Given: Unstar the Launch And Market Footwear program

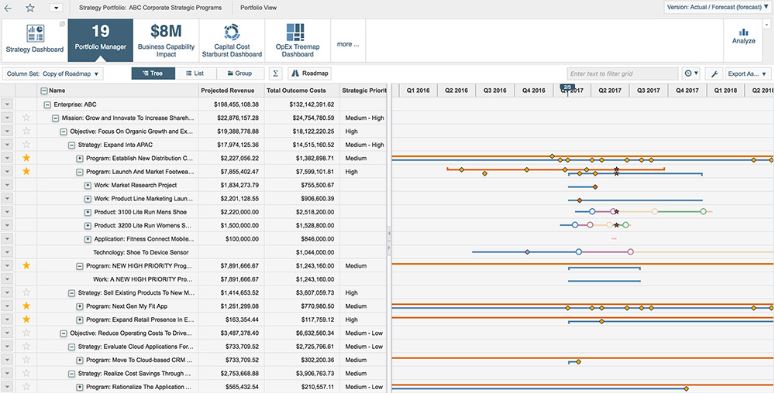Looking at the screenshot, I should [x=27, y=171].
